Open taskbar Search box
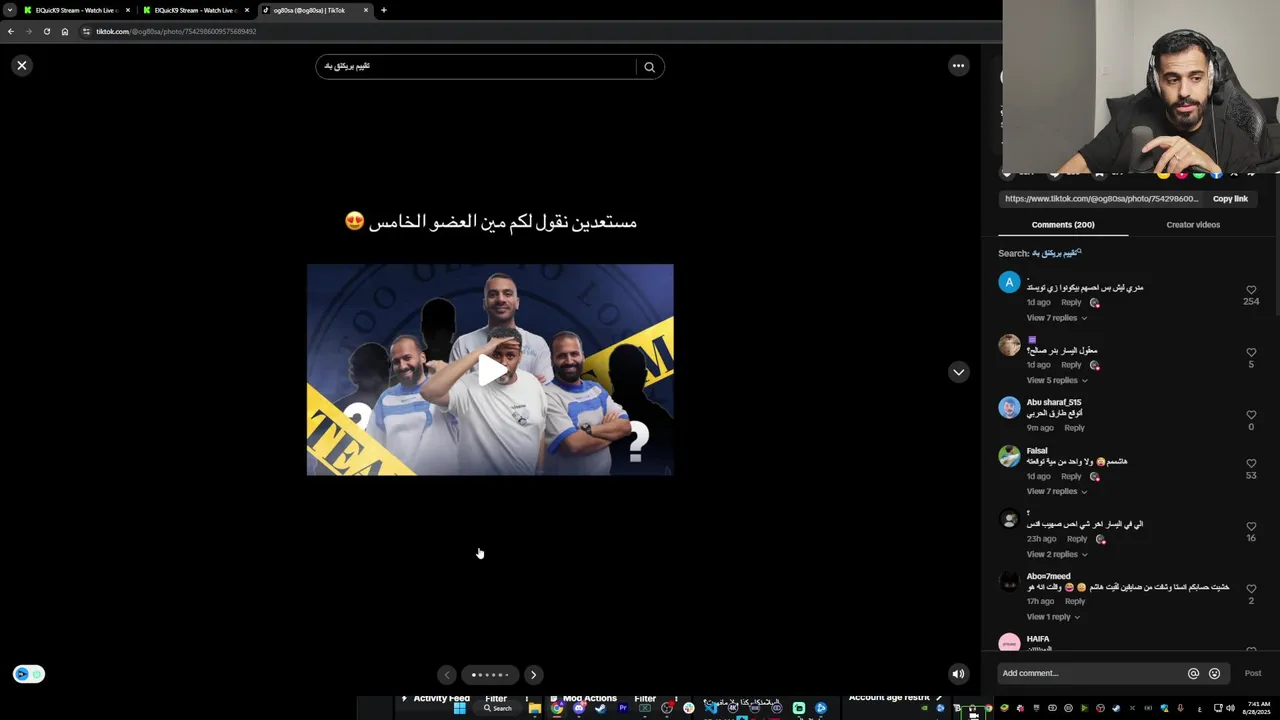This screenshot has width=1280, height=720. (x=497, y=708)
